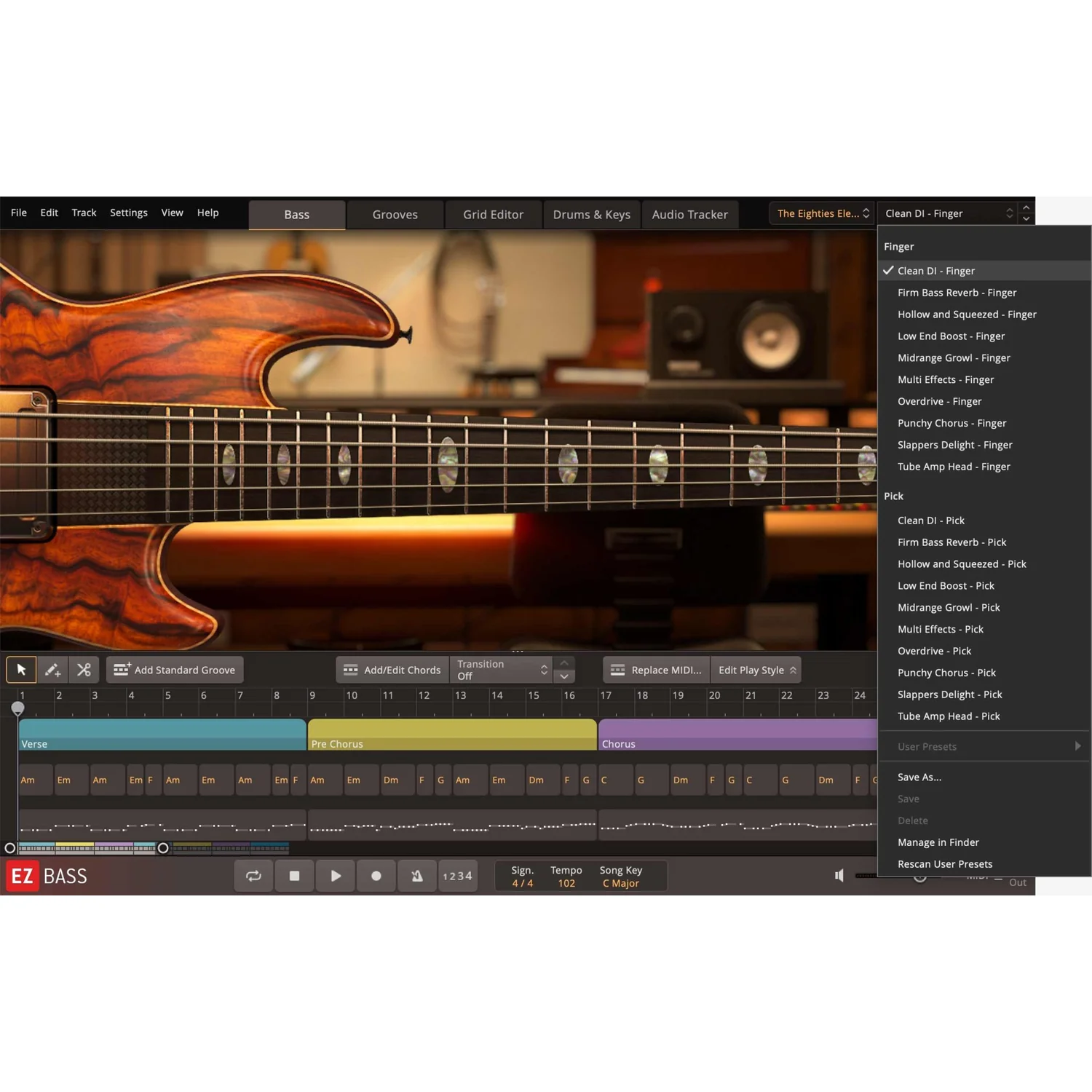Switch to the Bass tab
The width and height of the screenshot is (1092, 1092).
(x=297, y=215)
